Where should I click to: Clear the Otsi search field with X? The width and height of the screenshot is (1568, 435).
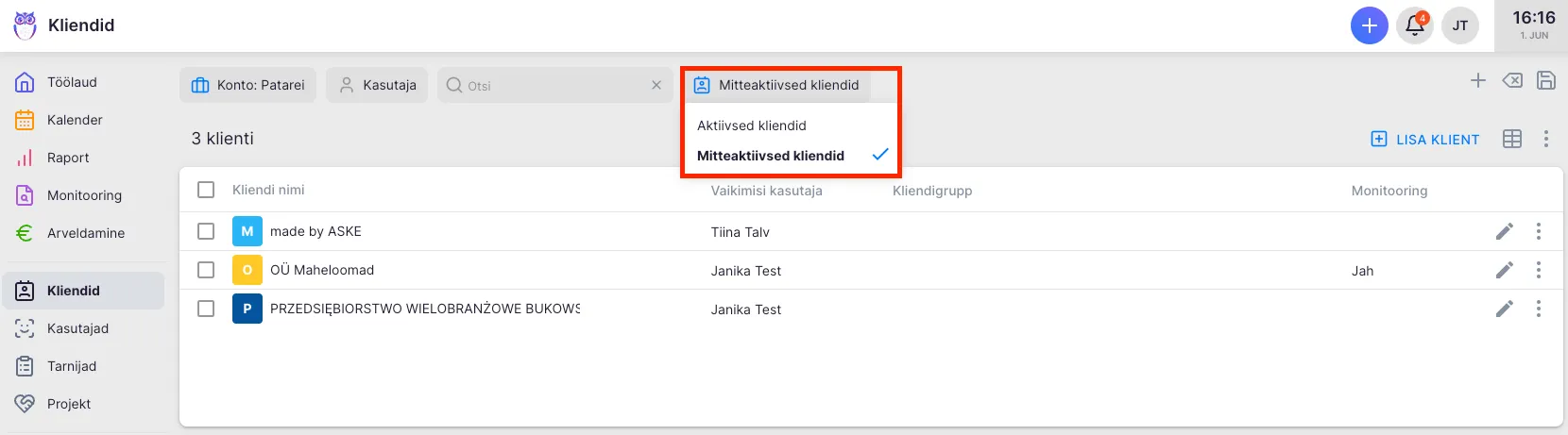click(x=656, y=85)
